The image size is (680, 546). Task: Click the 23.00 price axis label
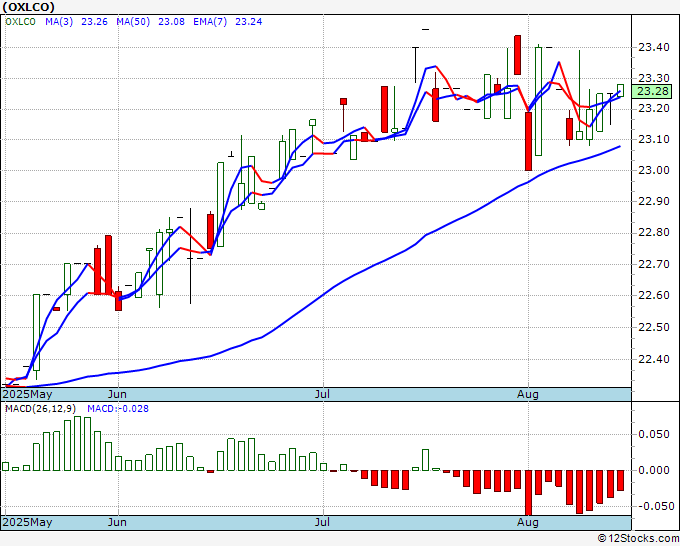click(x=654, y=170)
